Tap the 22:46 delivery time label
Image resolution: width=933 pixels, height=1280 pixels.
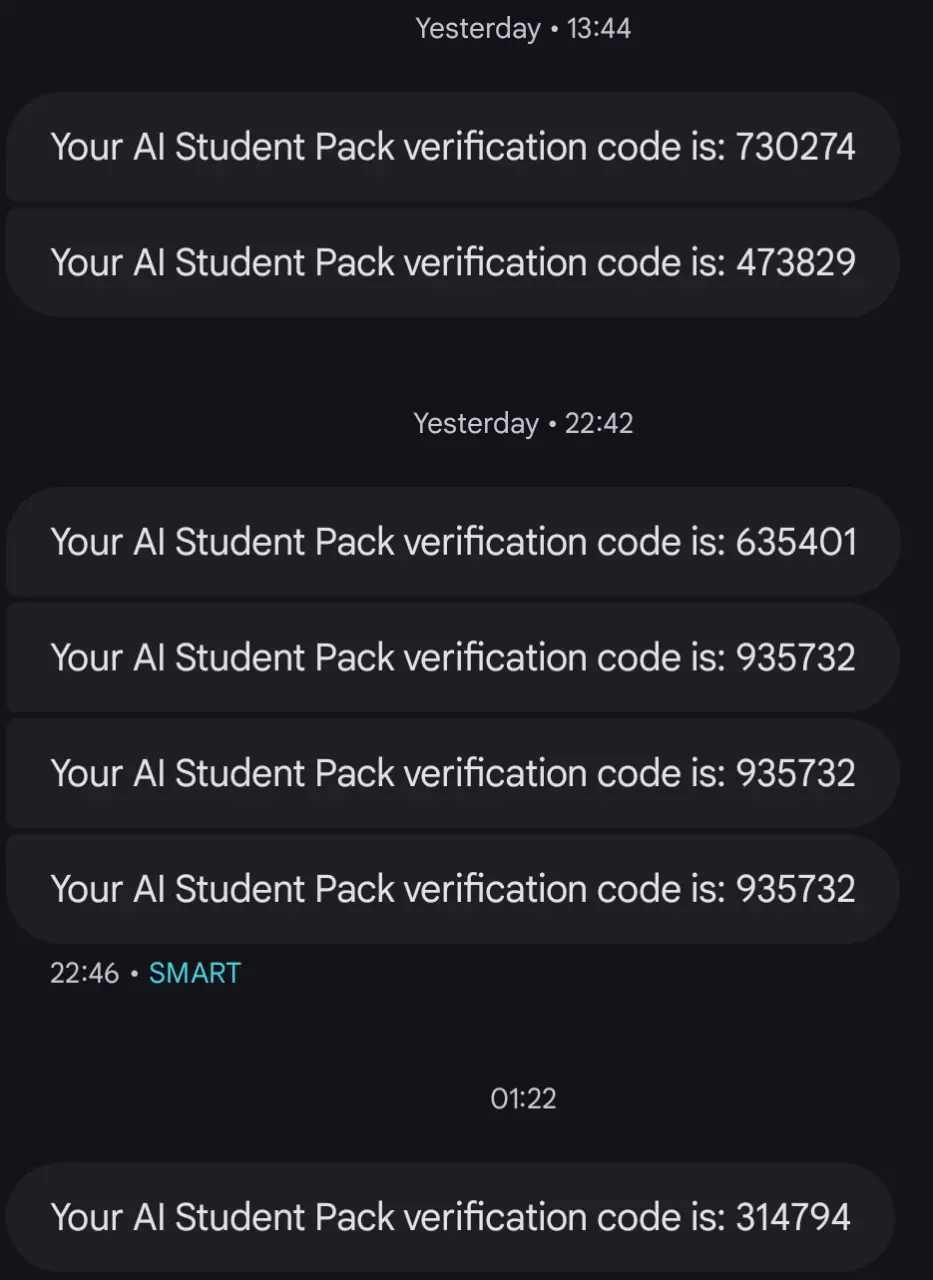[85, 973]
